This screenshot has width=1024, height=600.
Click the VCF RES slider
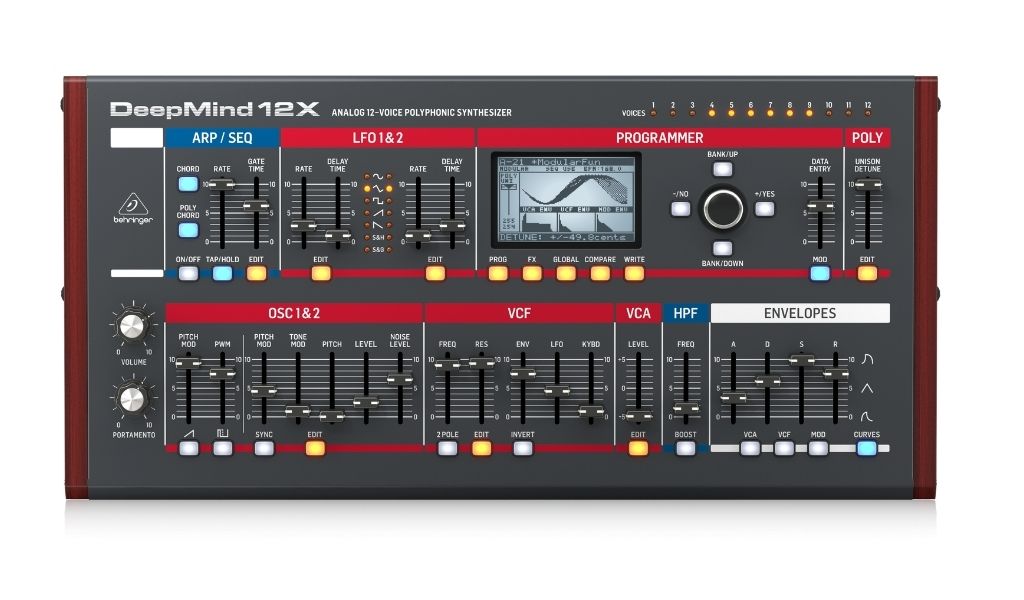(x=481, y=388)
